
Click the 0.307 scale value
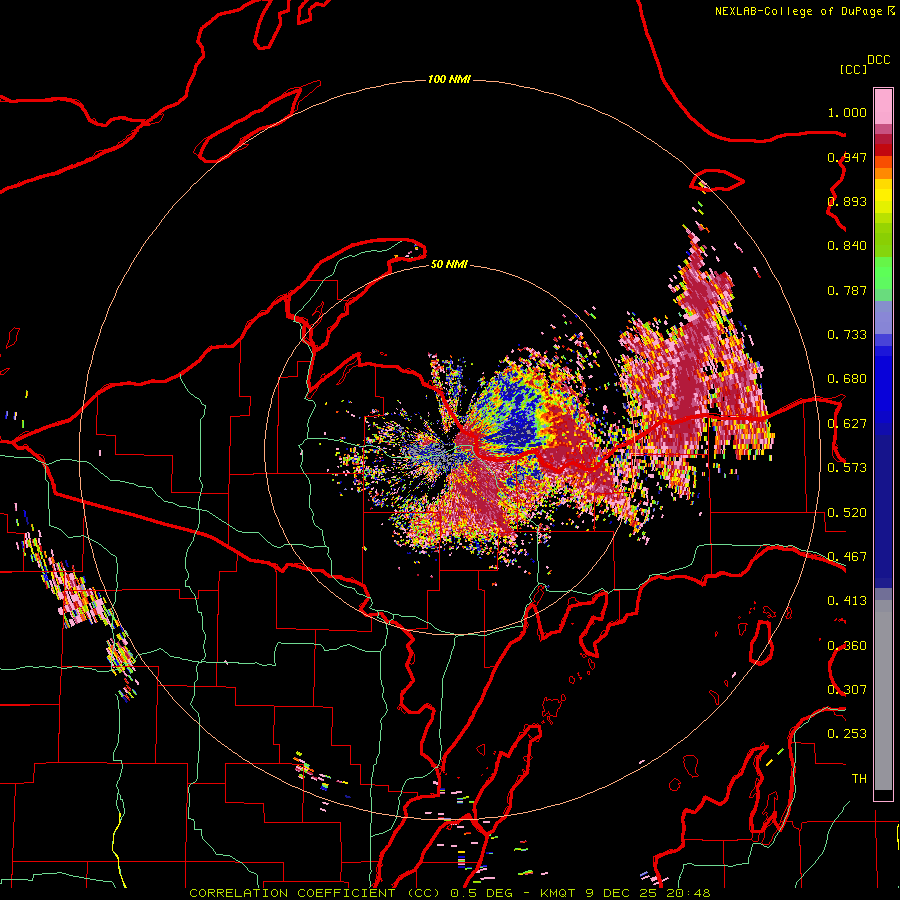(x=847, y=690)
